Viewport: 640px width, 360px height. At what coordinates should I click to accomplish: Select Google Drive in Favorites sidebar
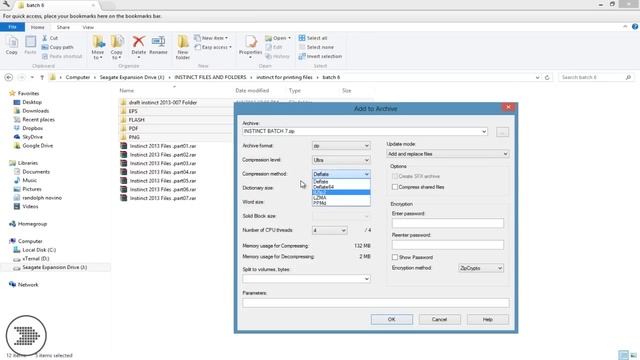tap(38, 146)
